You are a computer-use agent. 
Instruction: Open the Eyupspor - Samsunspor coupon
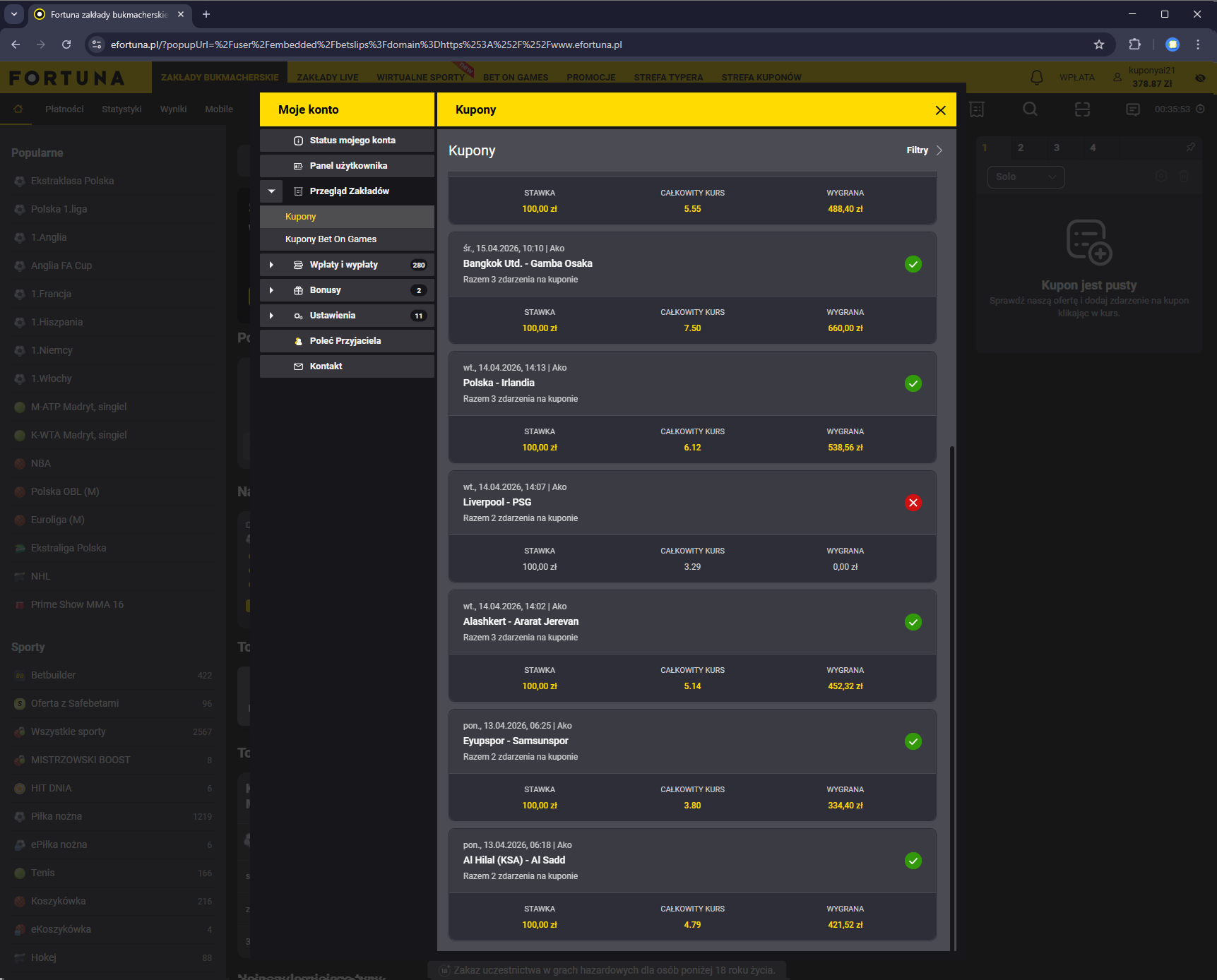(692, 765)
